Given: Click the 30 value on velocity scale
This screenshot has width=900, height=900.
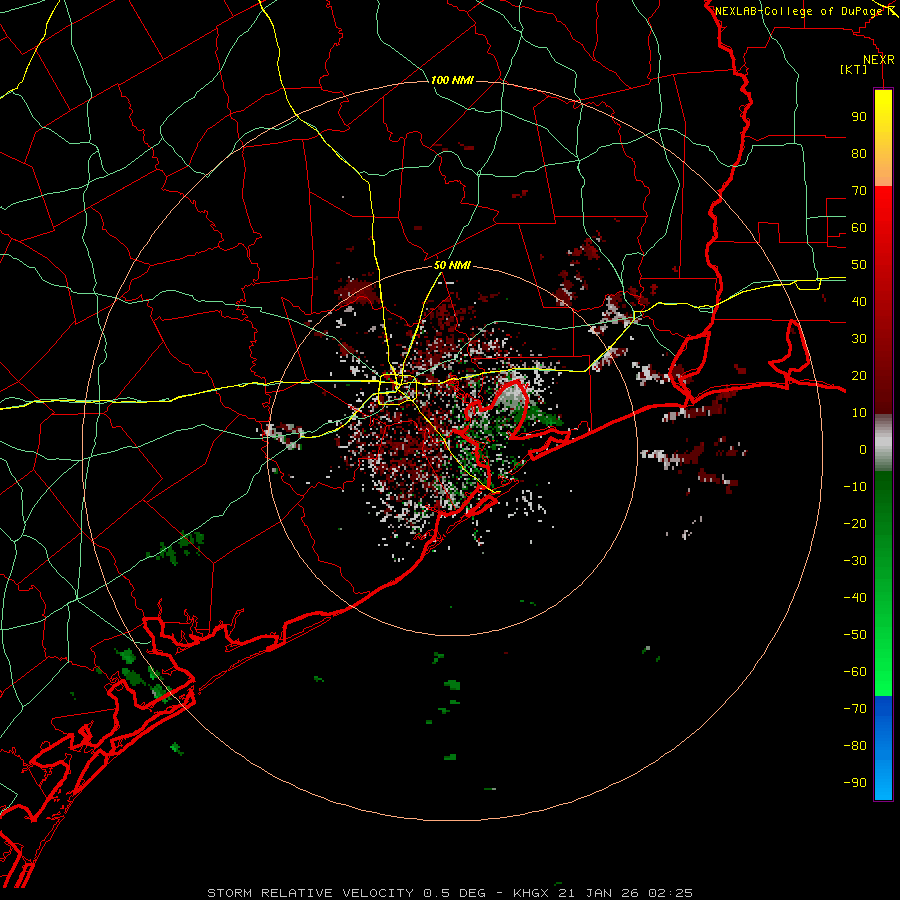Looking at the screenshot, I should pyautogui.click(x=859, y=339).
